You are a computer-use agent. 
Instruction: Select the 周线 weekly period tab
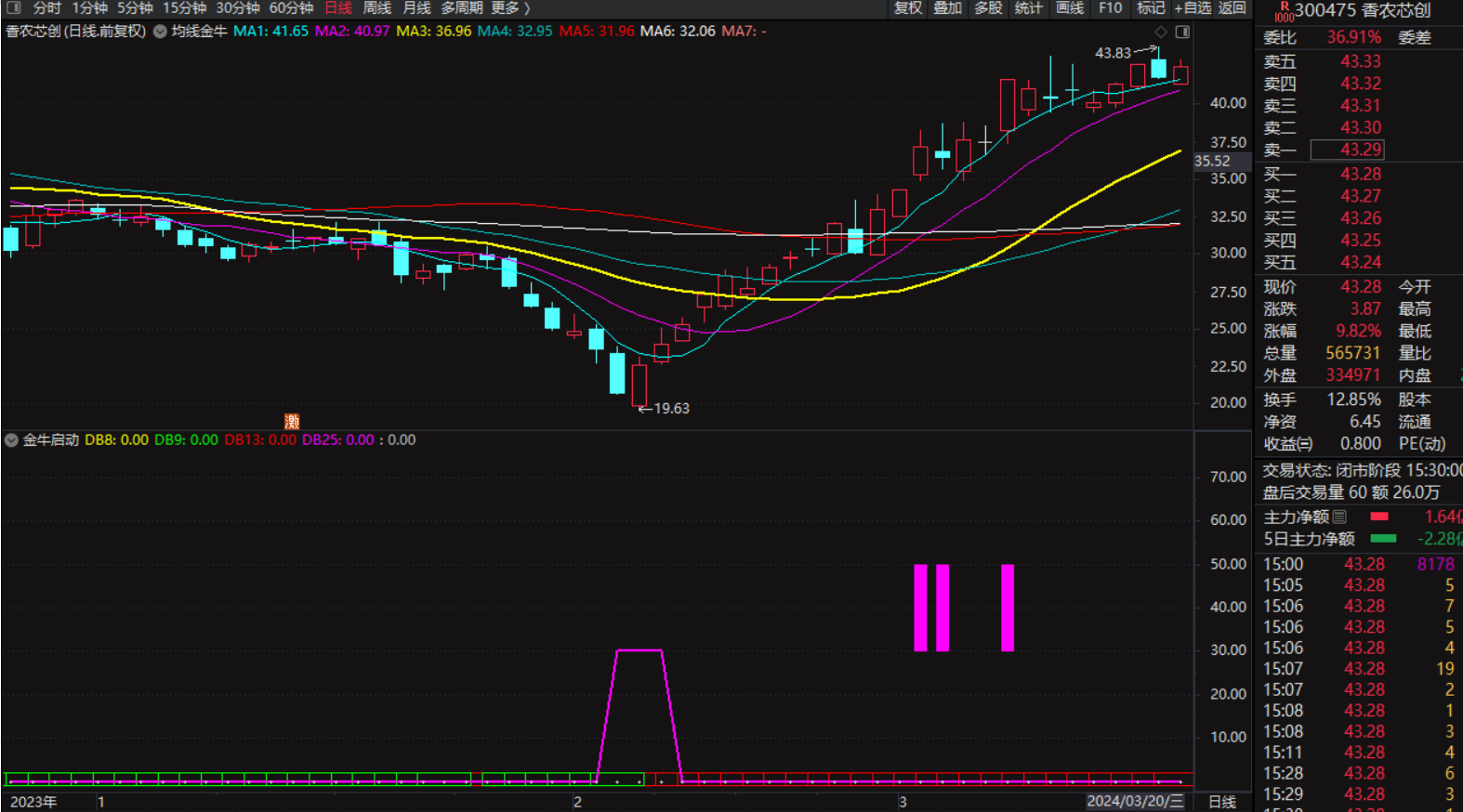click(376, 8)
